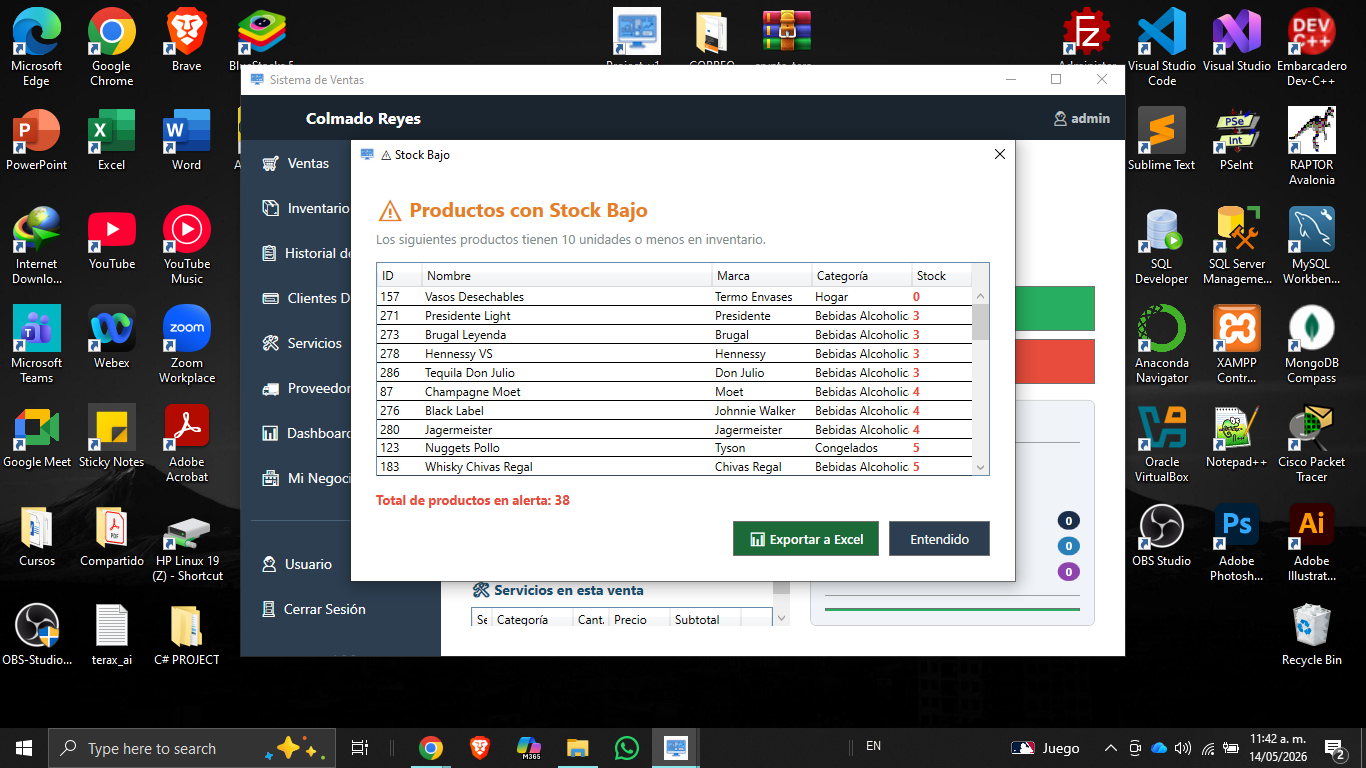Select the Recycle Bin icon
This screenshot has height=768, width=1366.
pyautogui.click(x=1312, y=634)
